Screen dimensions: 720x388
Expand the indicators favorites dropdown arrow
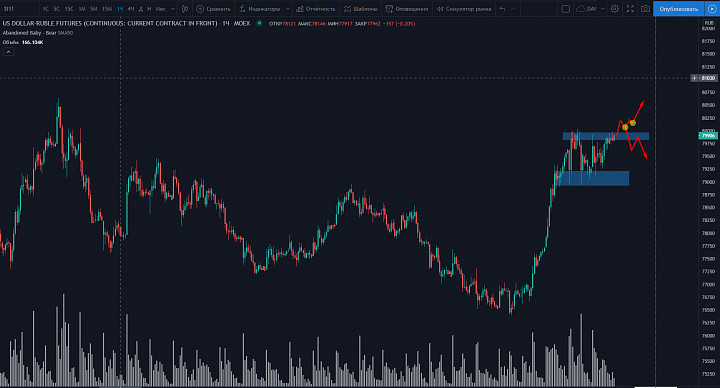tap(288, 9)
